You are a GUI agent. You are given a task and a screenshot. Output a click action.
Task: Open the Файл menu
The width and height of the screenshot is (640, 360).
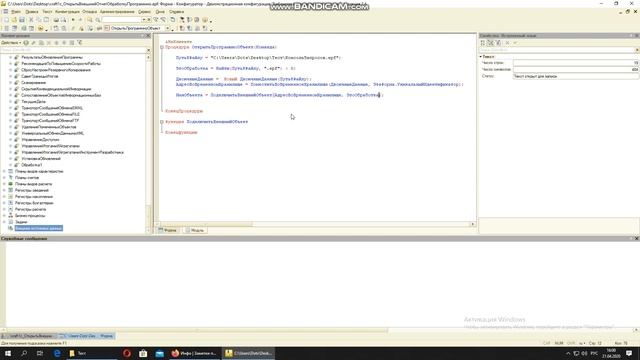click(16, 12)
